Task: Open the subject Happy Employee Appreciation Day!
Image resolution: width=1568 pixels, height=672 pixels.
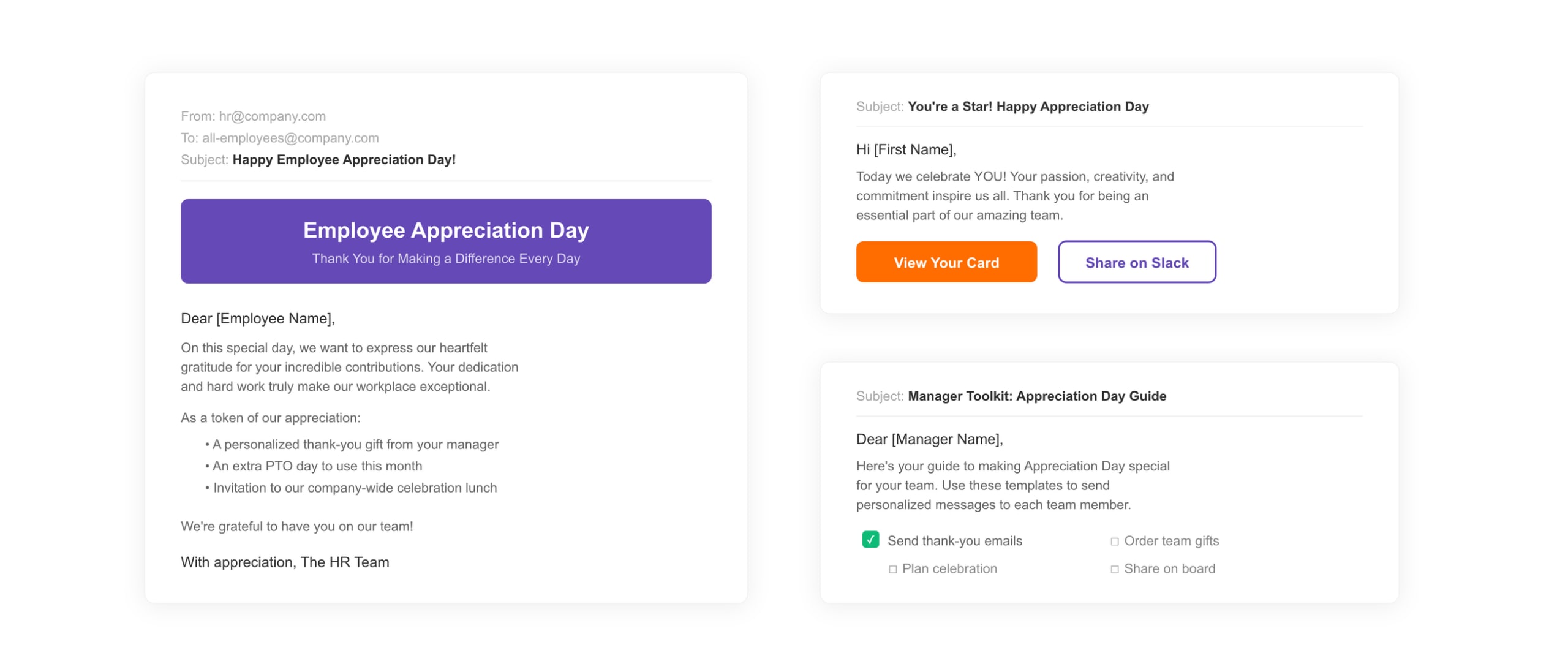Action: tap(344, 160)
